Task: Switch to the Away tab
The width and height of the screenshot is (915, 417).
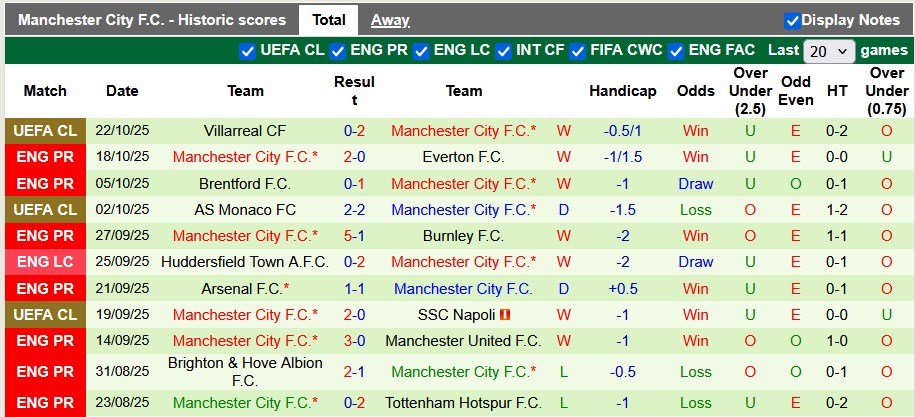Action: coord(390,20)
